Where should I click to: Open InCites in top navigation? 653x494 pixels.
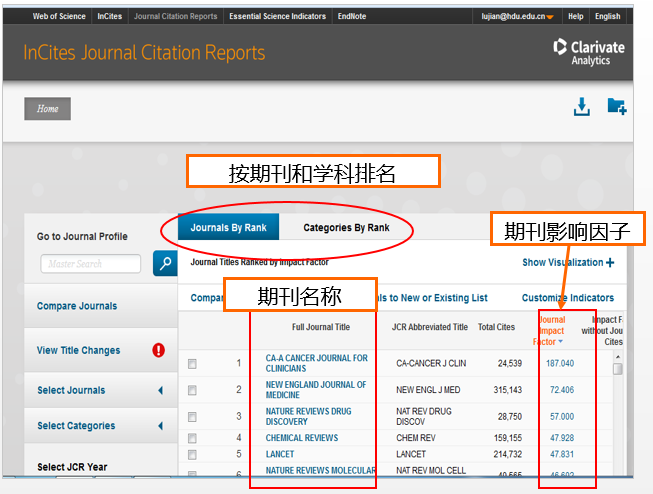[110, 16]
